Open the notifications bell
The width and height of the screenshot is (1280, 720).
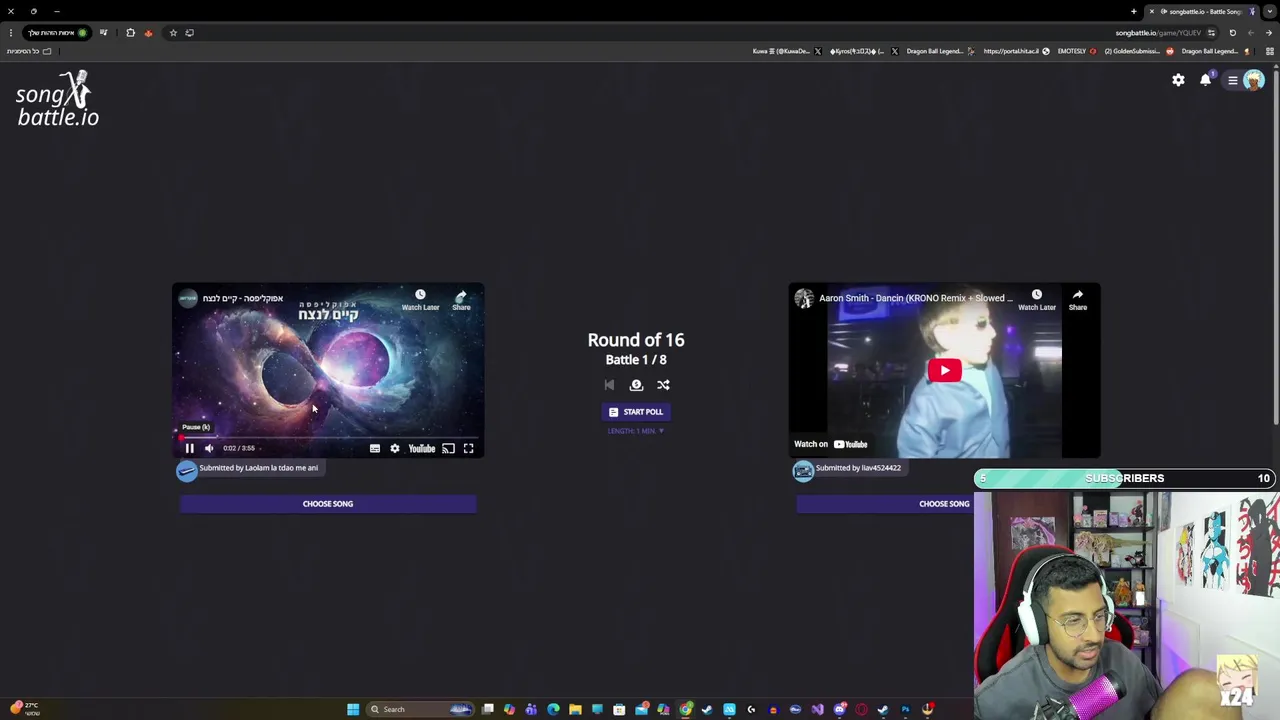(x=1206, y=80)
